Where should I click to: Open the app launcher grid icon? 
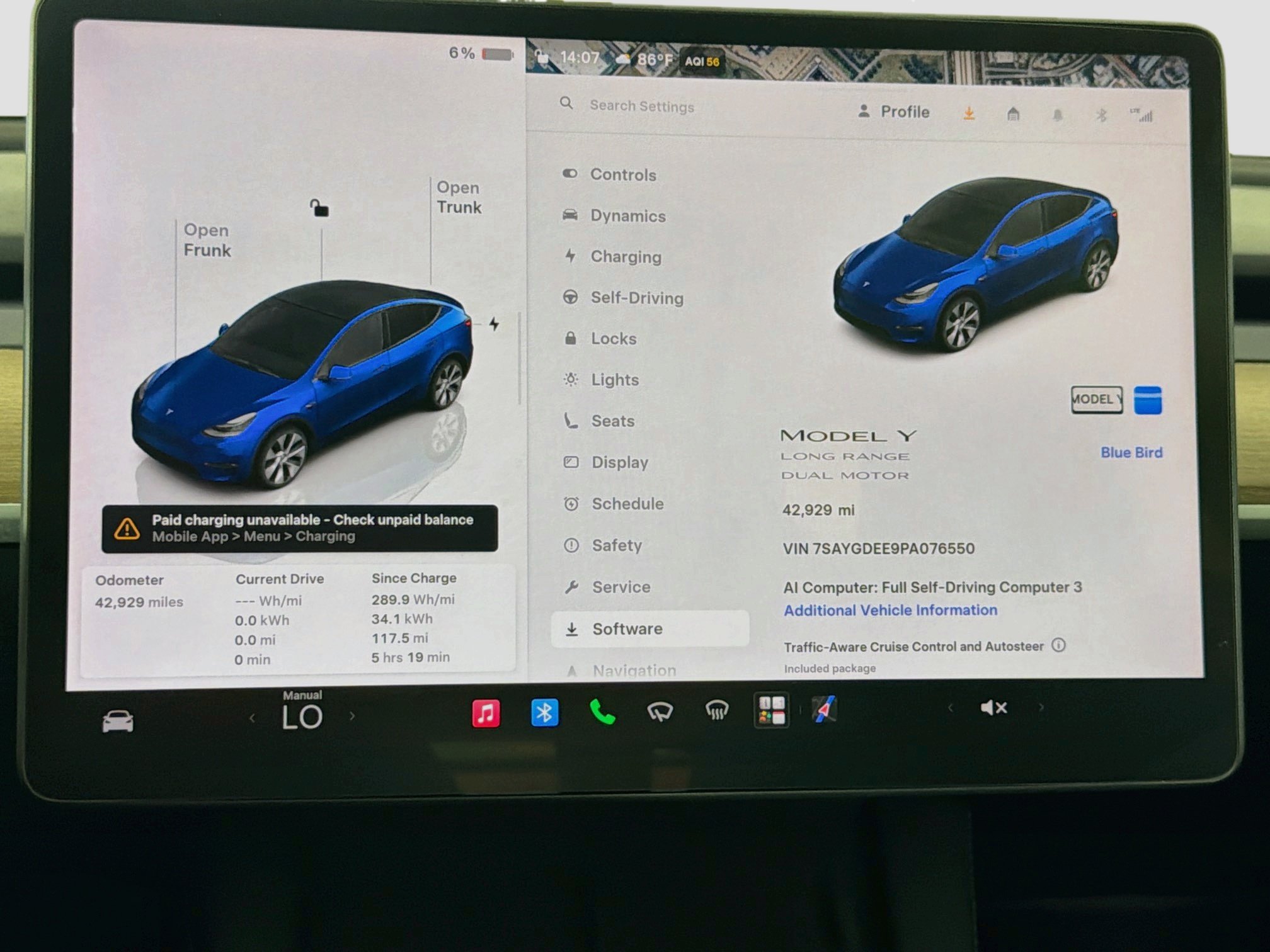pyautogui.click(x=772, y=710)
